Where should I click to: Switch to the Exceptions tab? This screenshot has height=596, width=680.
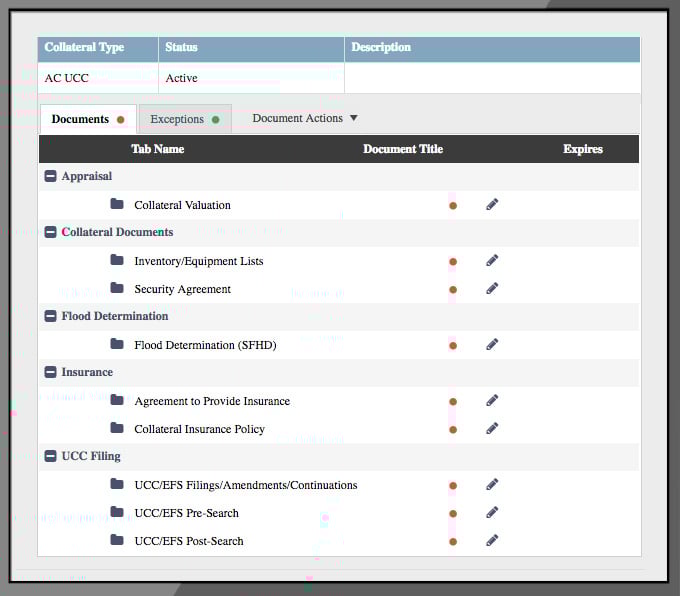click(x=184, y=119)
